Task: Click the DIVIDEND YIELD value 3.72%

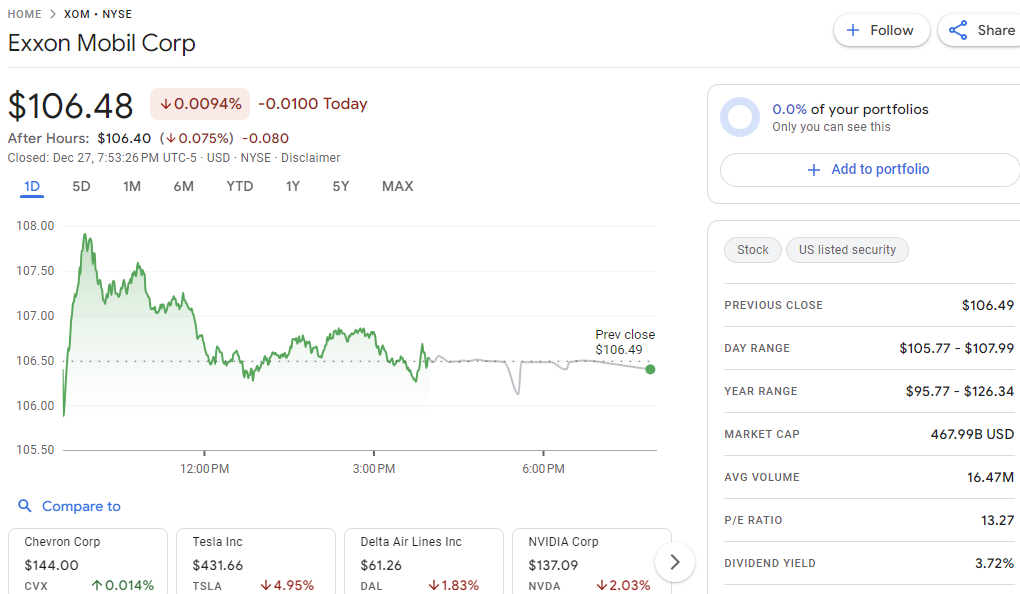Action: click(994, 563)
